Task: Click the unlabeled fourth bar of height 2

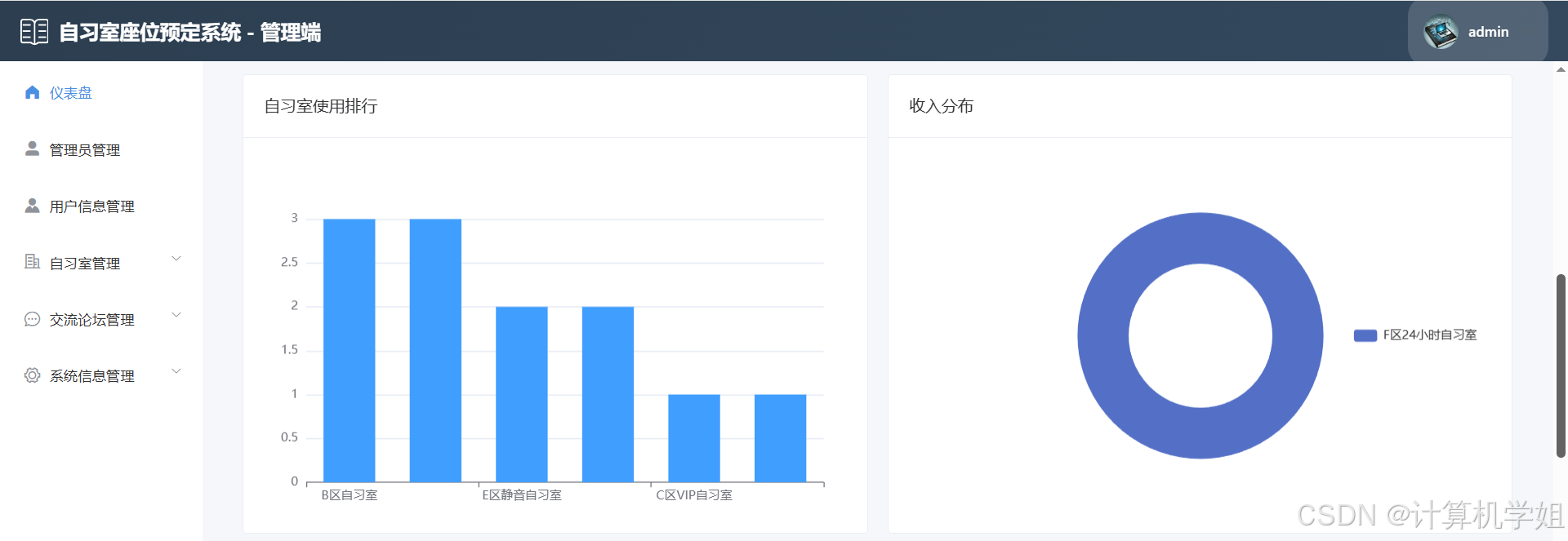Action: click(x=608, y=394)
